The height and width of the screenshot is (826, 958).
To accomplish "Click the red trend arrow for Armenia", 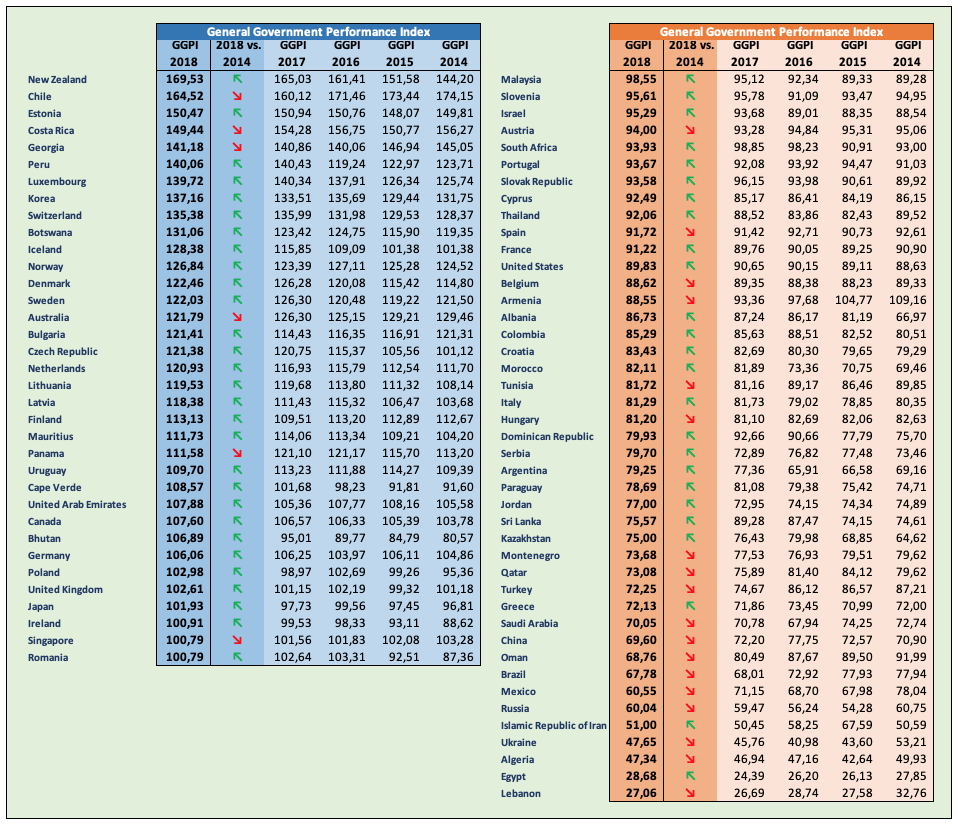I will pos(690,300).
